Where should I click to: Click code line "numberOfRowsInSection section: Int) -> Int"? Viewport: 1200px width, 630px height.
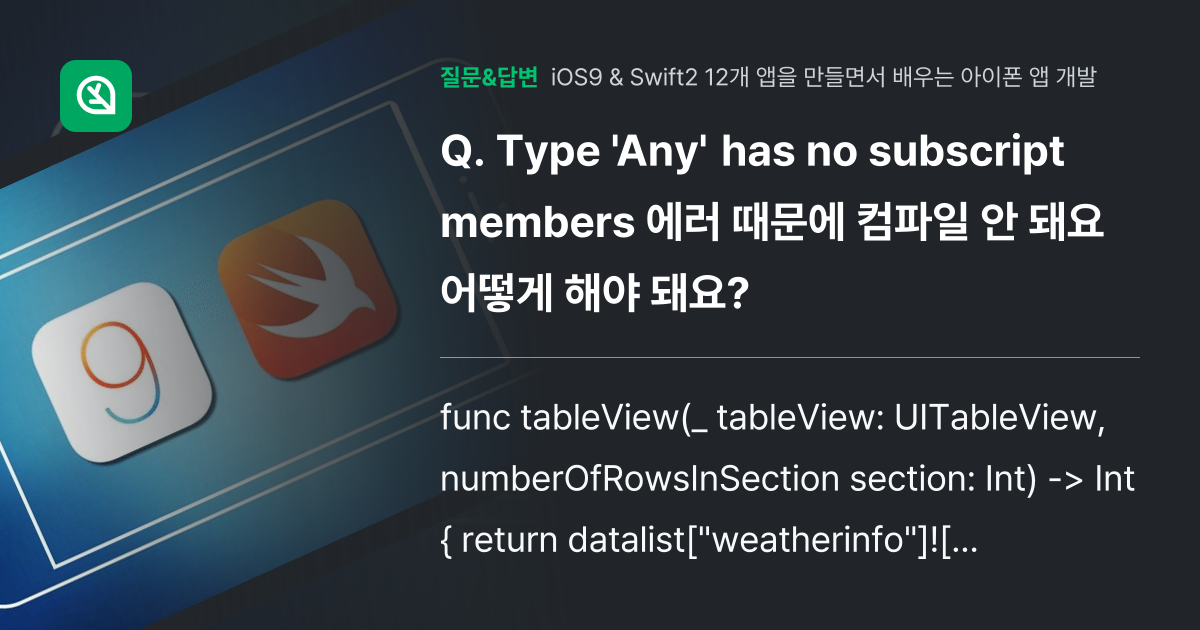click(x=788, y=480)
